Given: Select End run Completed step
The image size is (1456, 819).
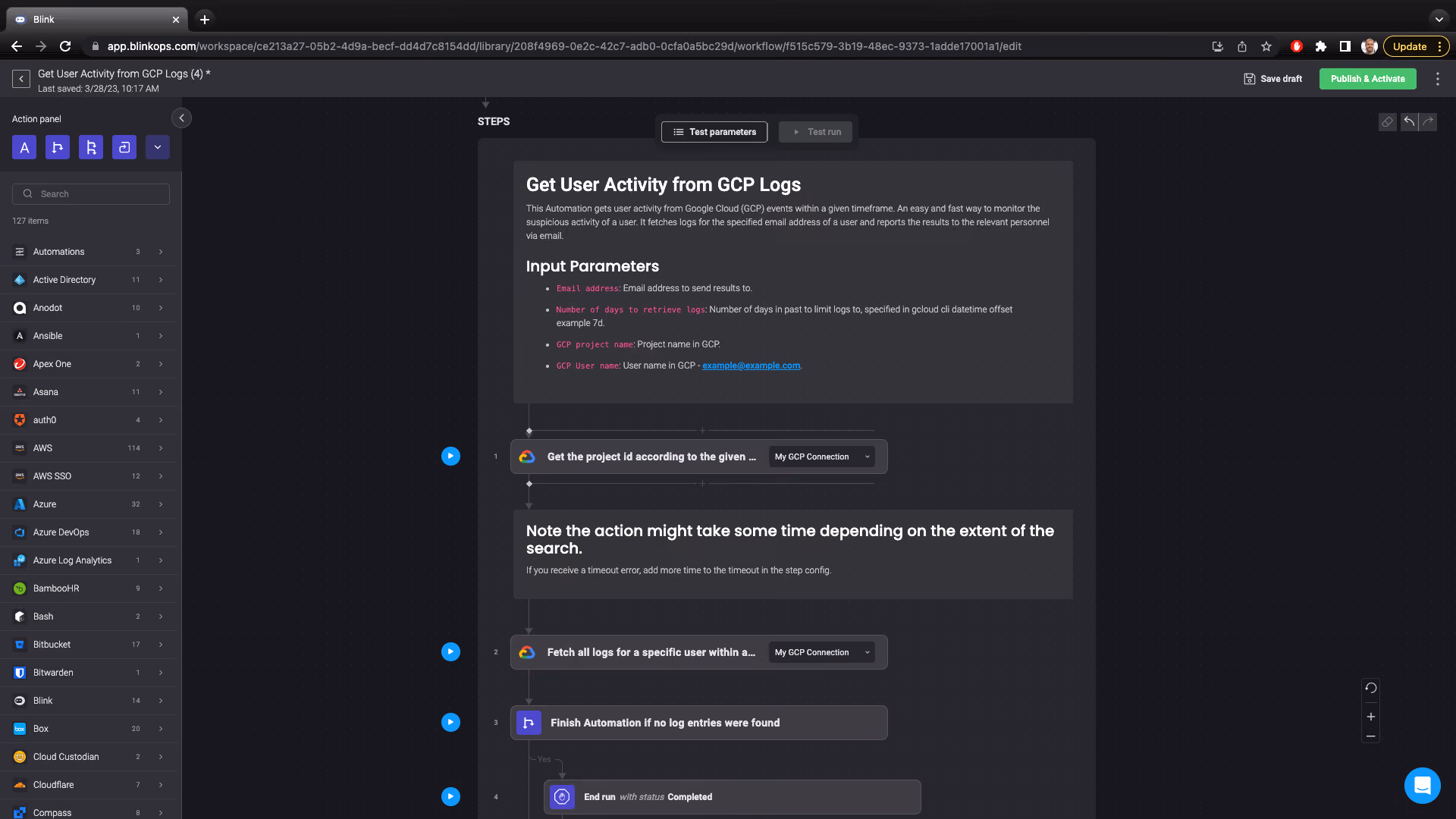Looking at the screenshot, I should (x=732, y=797).
